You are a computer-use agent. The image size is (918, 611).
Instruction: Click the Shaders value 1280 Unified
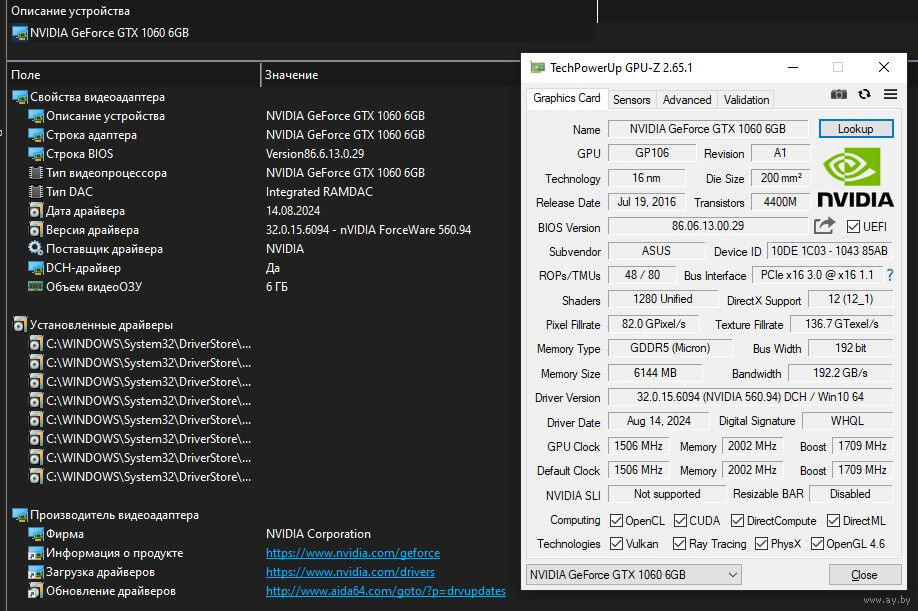point(663,299)
